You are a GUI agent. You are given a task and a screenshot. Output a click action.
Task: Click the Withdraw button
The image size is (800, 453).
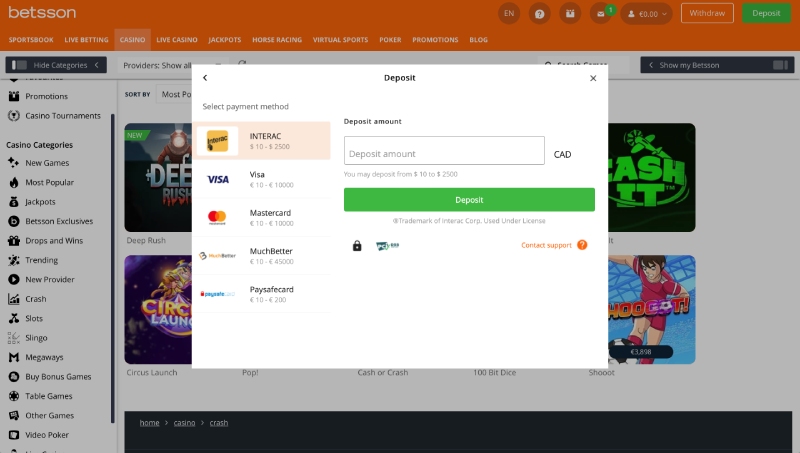pos(707,13)
